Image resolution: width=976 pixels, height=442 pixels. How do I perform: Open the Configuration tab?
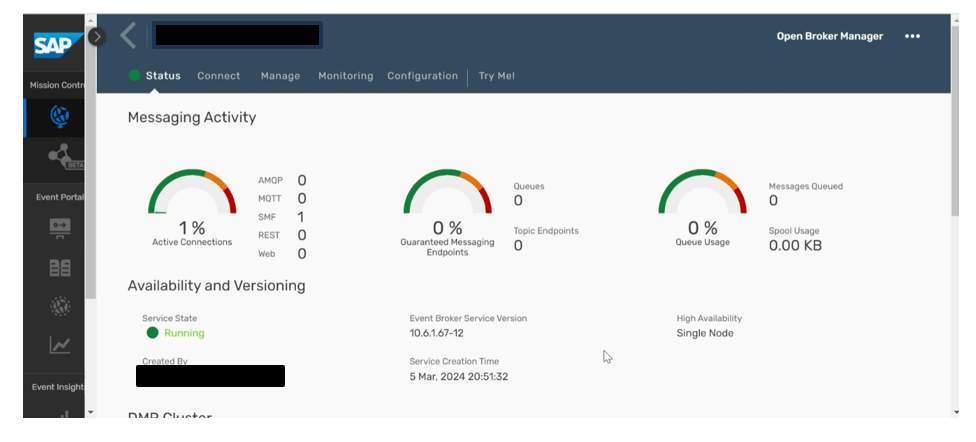click(423, 76)
